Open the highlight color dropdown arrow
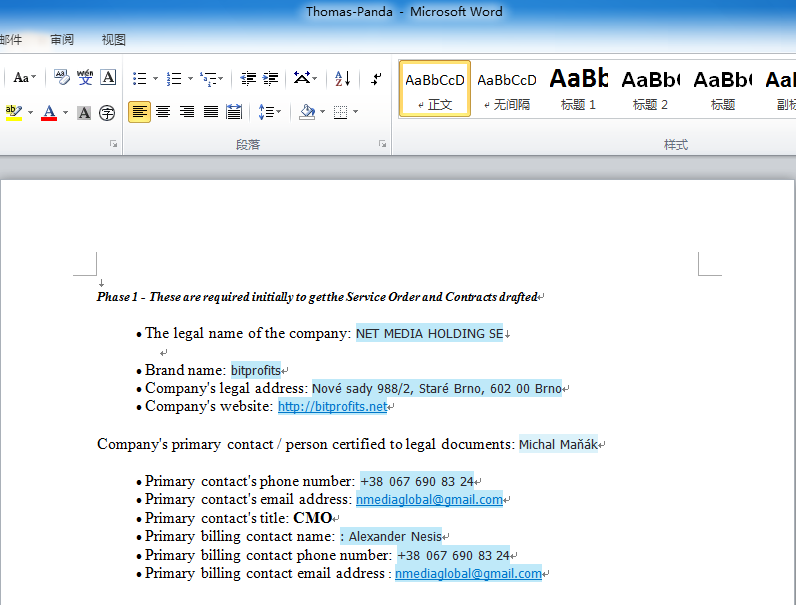Viewport: 796px width, 605px height. pyautogui.click(x=30, y=112)
